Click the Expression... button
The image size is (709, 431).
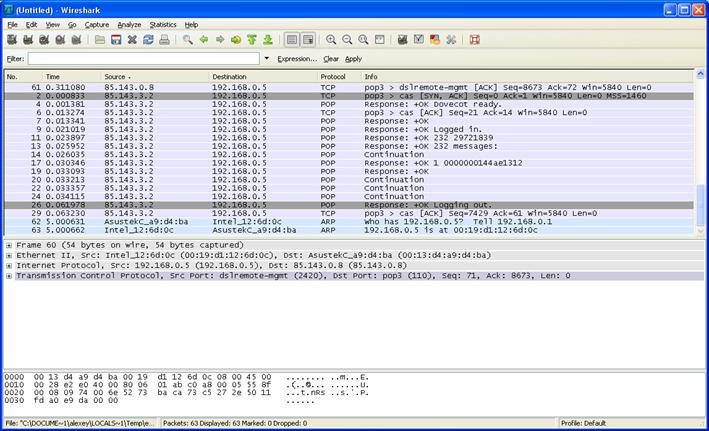[x=297, y=59]
